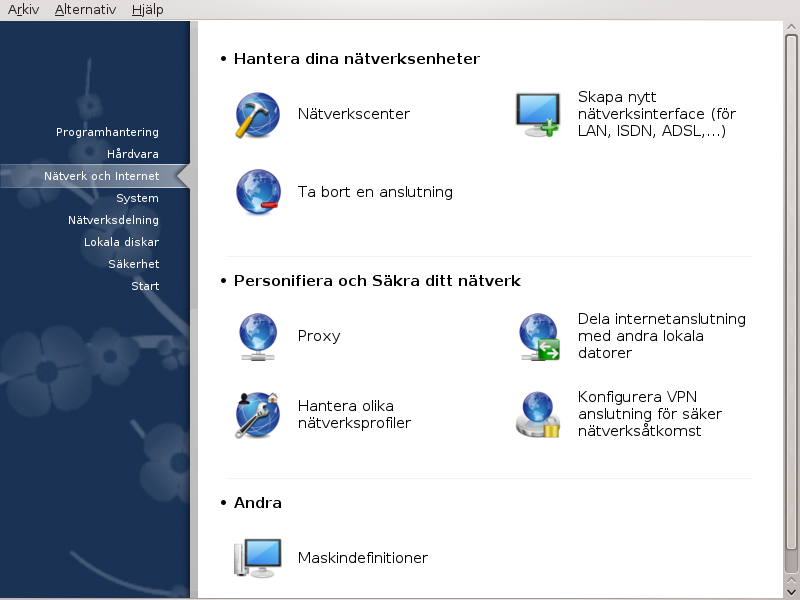Click the monitor icon for new network interface

[538, 115]
